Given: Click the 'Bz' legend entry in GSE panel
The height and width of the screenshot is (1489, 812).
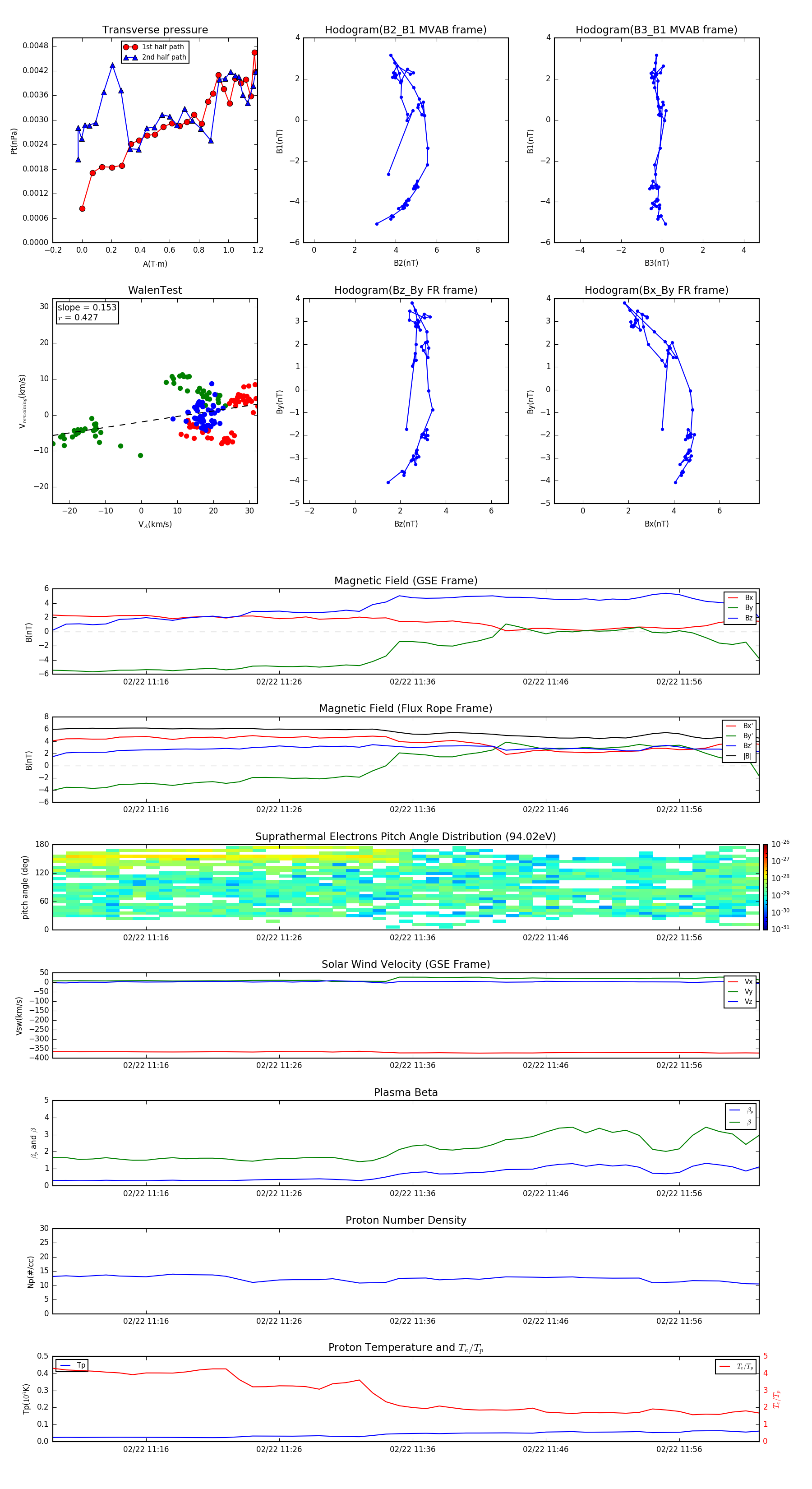Looking at the screenshot, I should (x=740, y=619).
